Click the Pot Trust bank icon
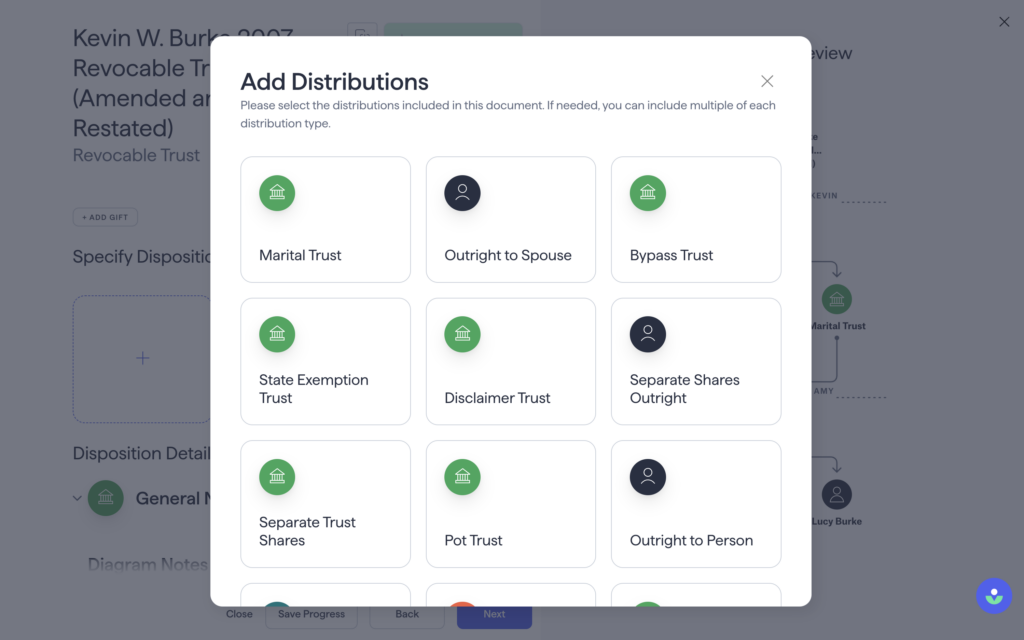The image size is (1024, 640). pos(462,477)
